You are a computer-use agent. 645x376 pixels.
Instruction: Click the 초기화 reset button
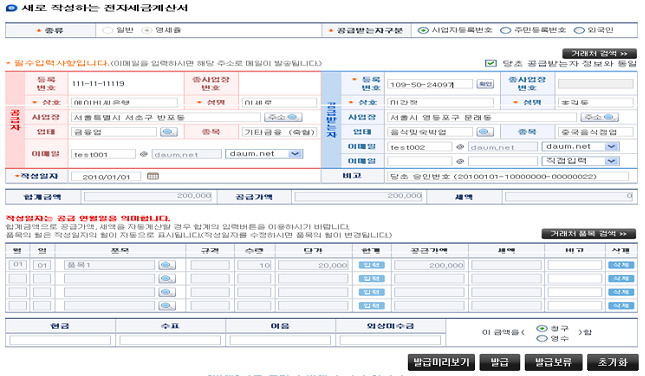pos(613,362)
